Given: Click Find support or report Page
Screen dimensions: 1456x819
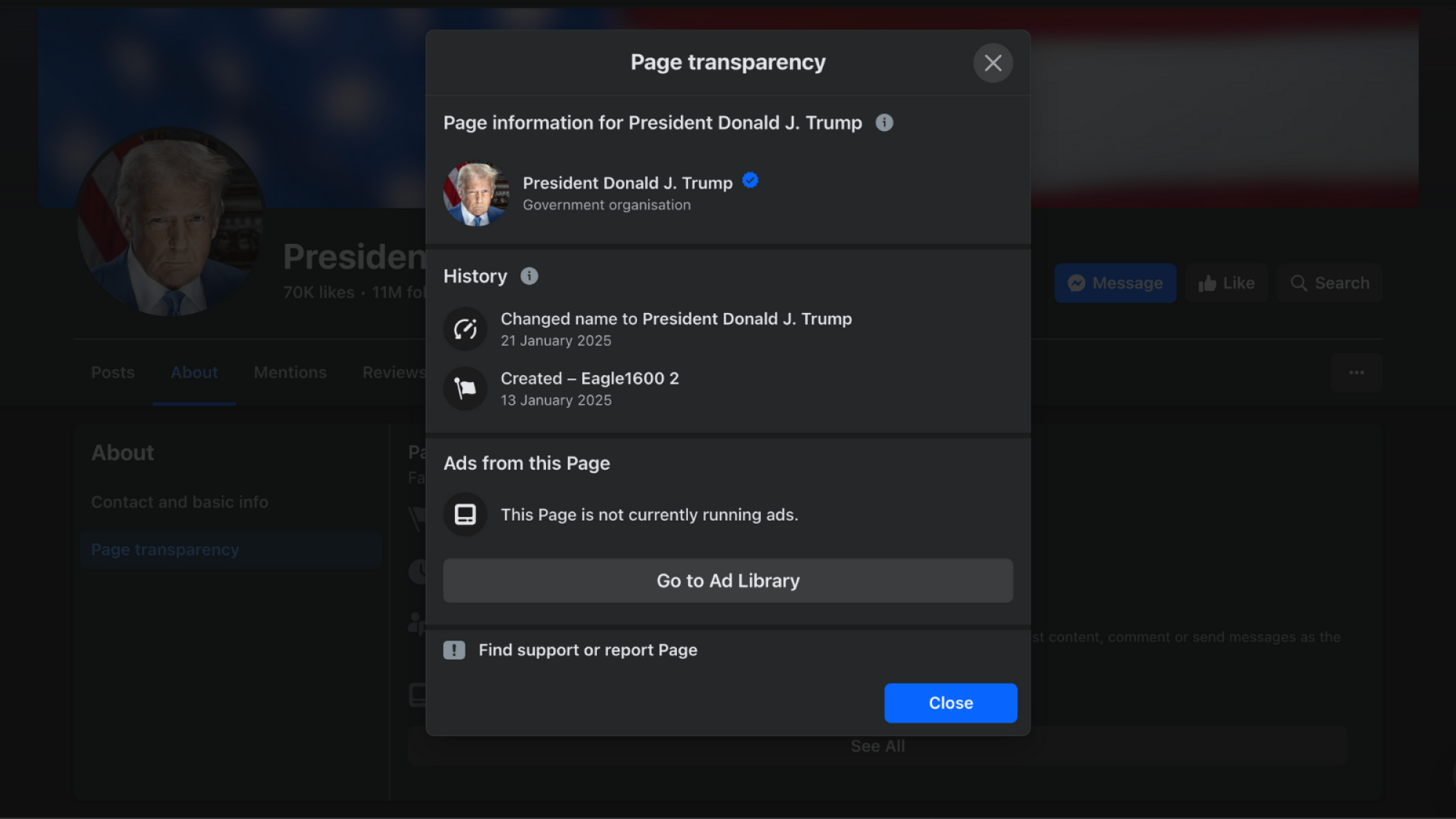Looking at the screenshot, I should click(587, 649).
